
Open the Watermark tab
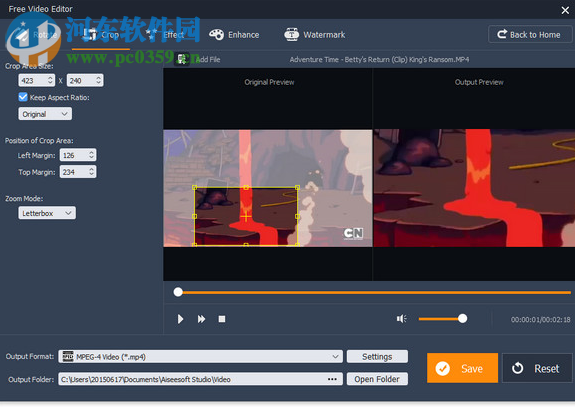point(315,35)
